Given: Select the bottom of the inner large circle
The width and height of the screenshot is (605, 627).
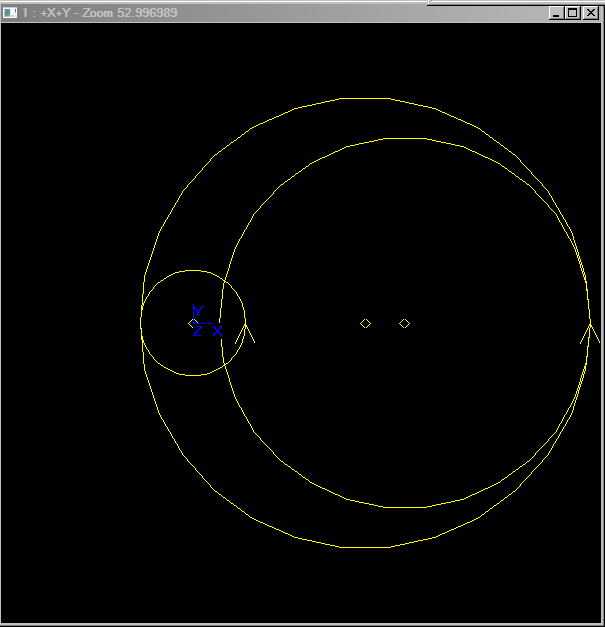Looking at the screenshot, I should [404, 508].
